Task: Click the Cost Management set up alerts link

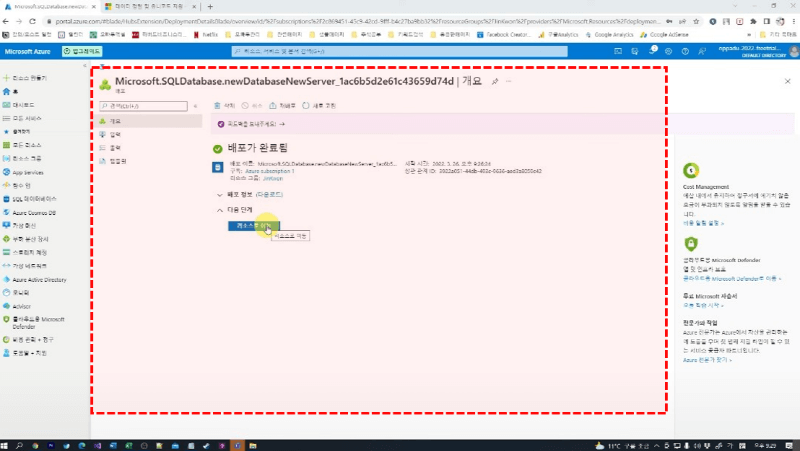Action: pyautogui.click(x=703, y=223)
